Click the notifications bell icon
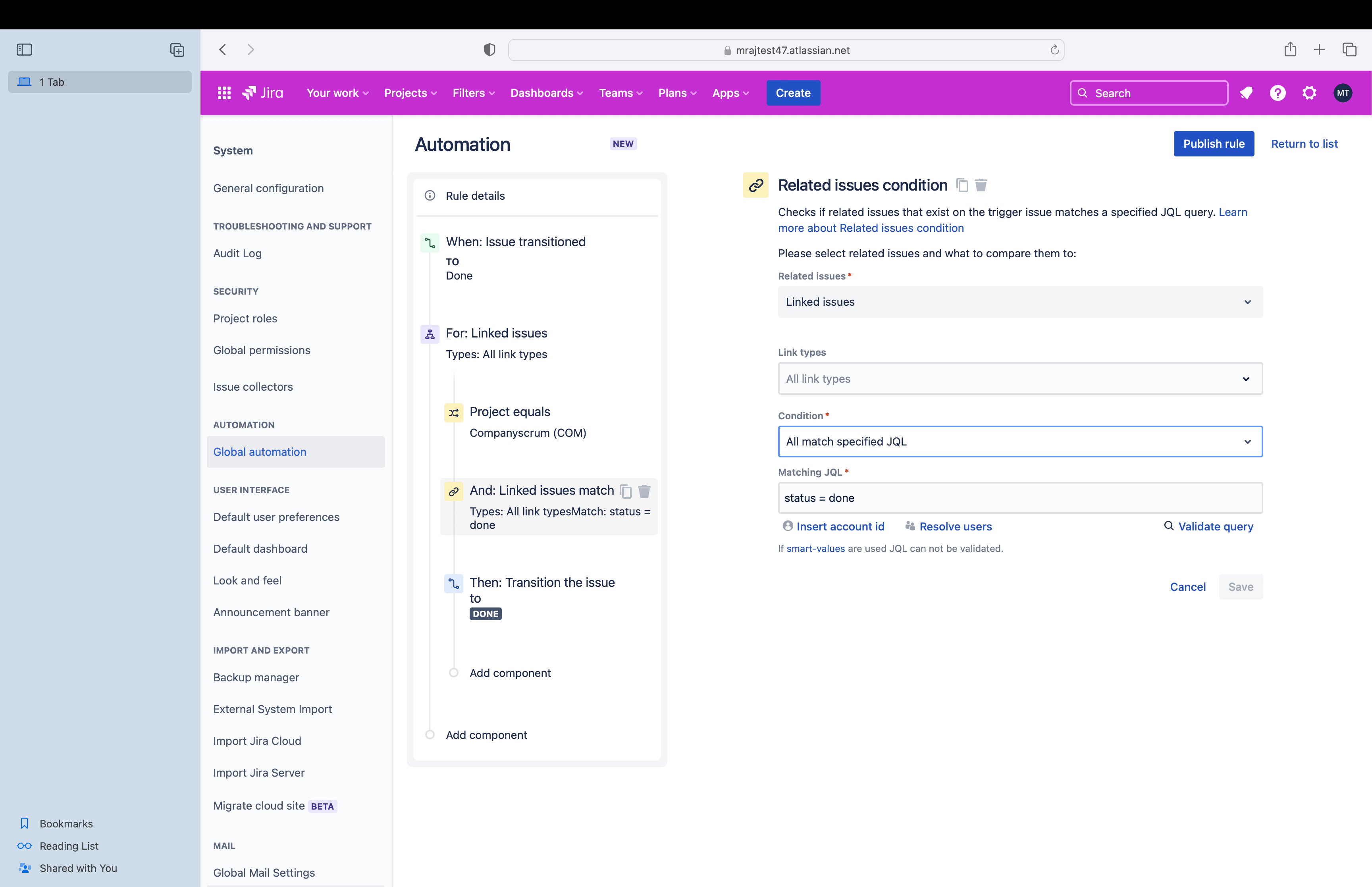The image size is (1372, 887). [1247, 93]
